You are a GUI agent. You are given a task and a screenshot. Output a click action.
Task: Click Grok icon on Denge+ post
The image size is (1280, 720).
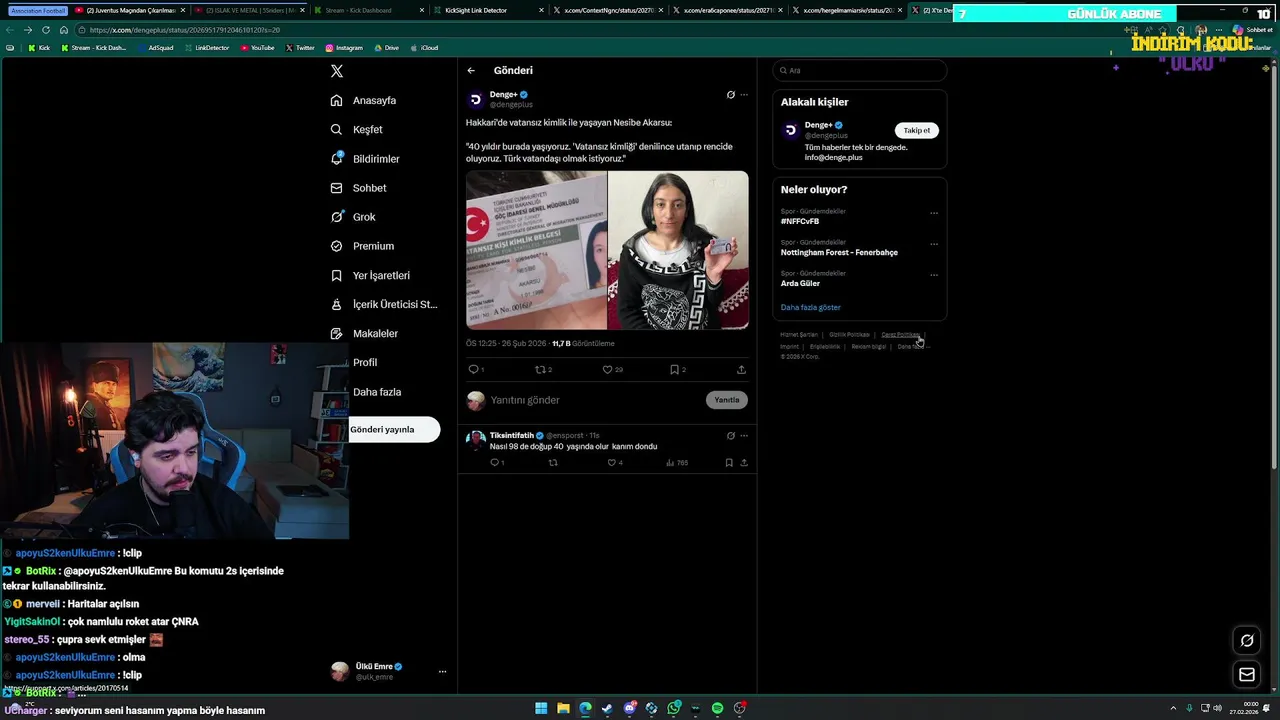pyautogui.click(x=730, y=95)
